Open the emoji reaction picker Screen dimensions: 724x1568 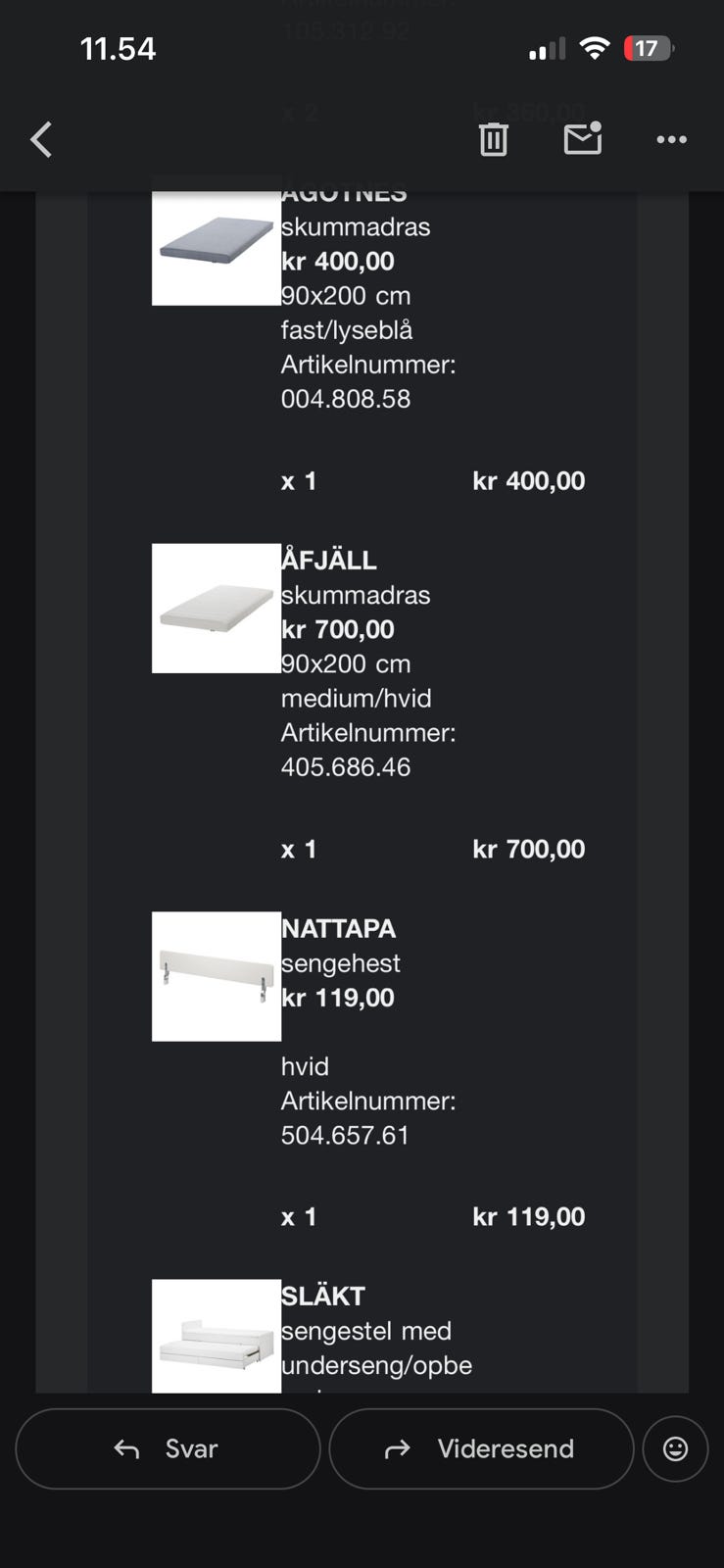(675, 1448)
